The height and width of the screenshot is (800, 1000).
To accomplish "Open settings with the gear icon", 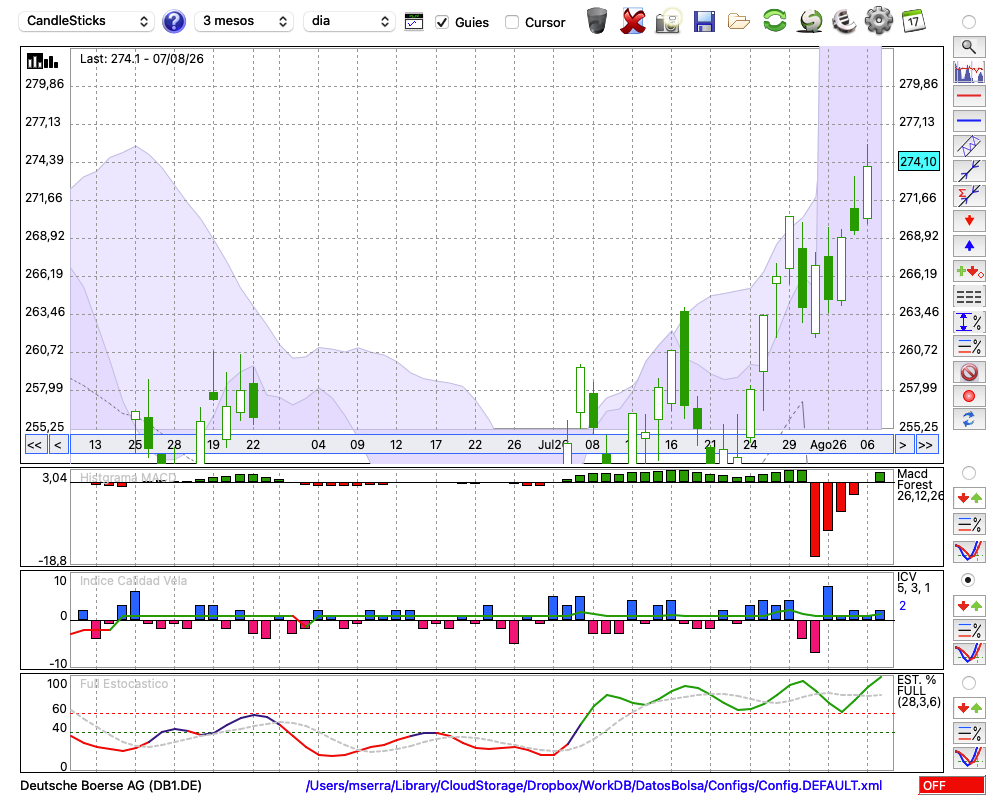I will pyautogui.click(x=878, y=21).
